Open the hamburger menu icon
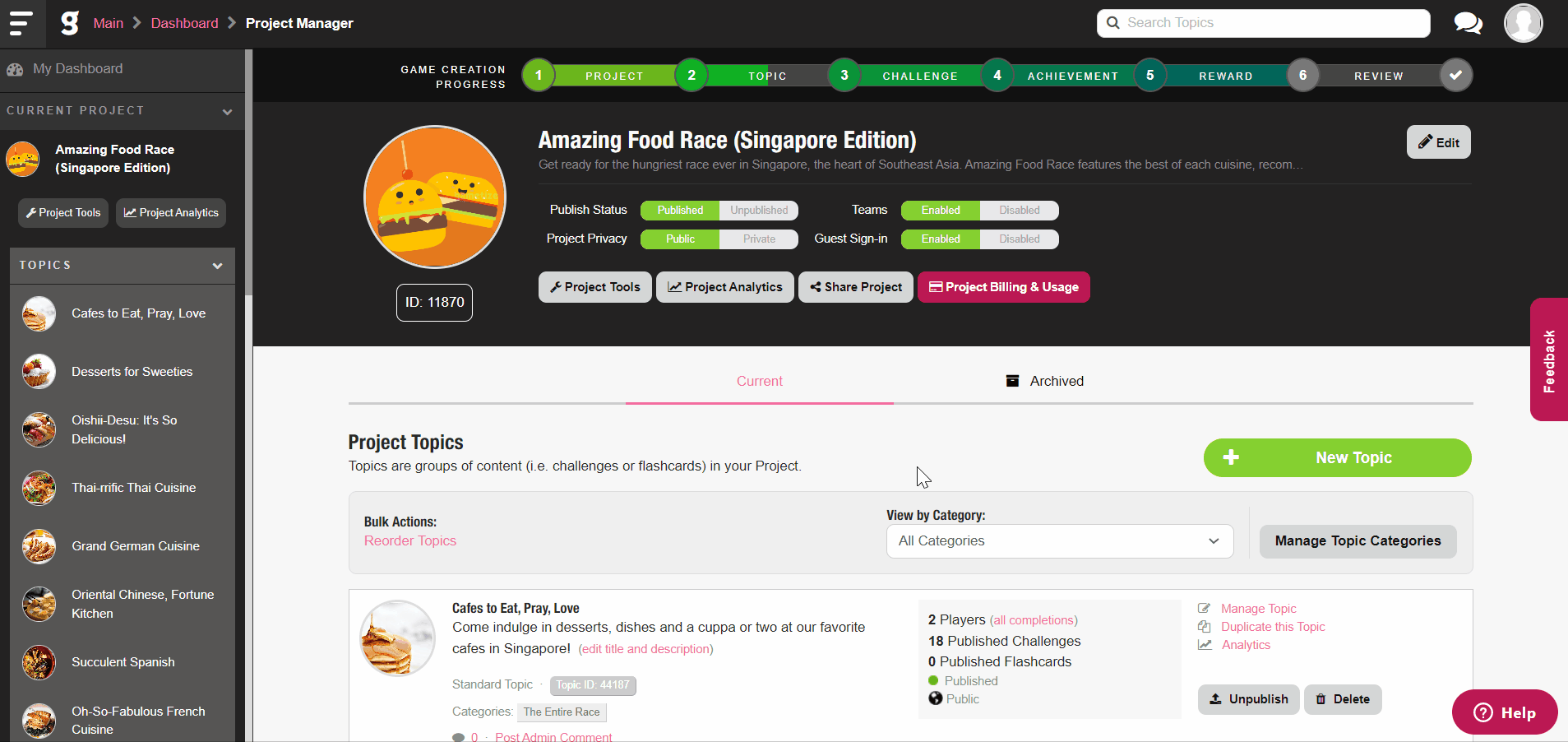The height and width of the screenshot is (742, 1568). click(x=21, y=23)
